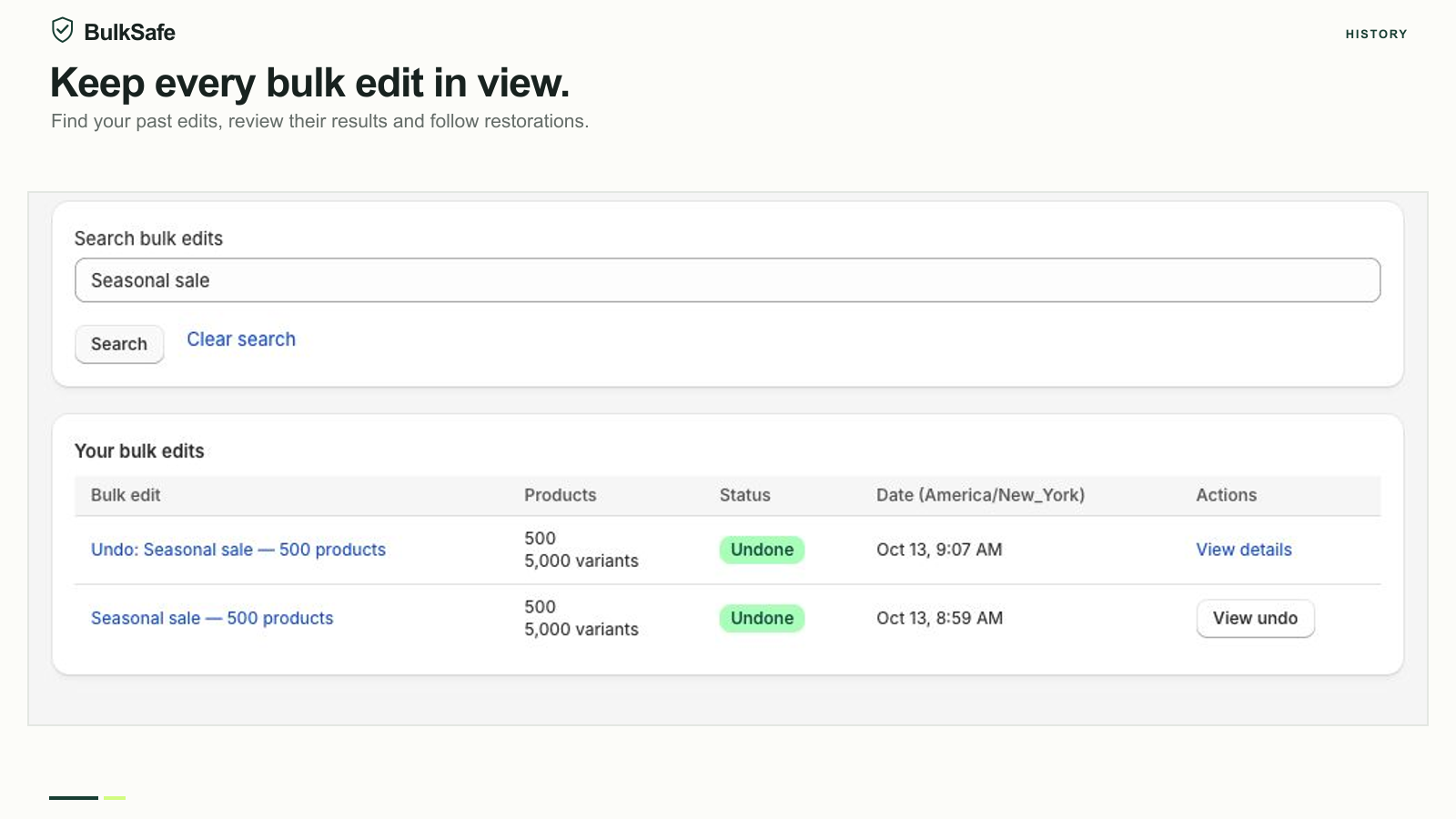Click the Search button
Image resolution: width=1456 pixels, height=819 pixels.
(119, 344)
